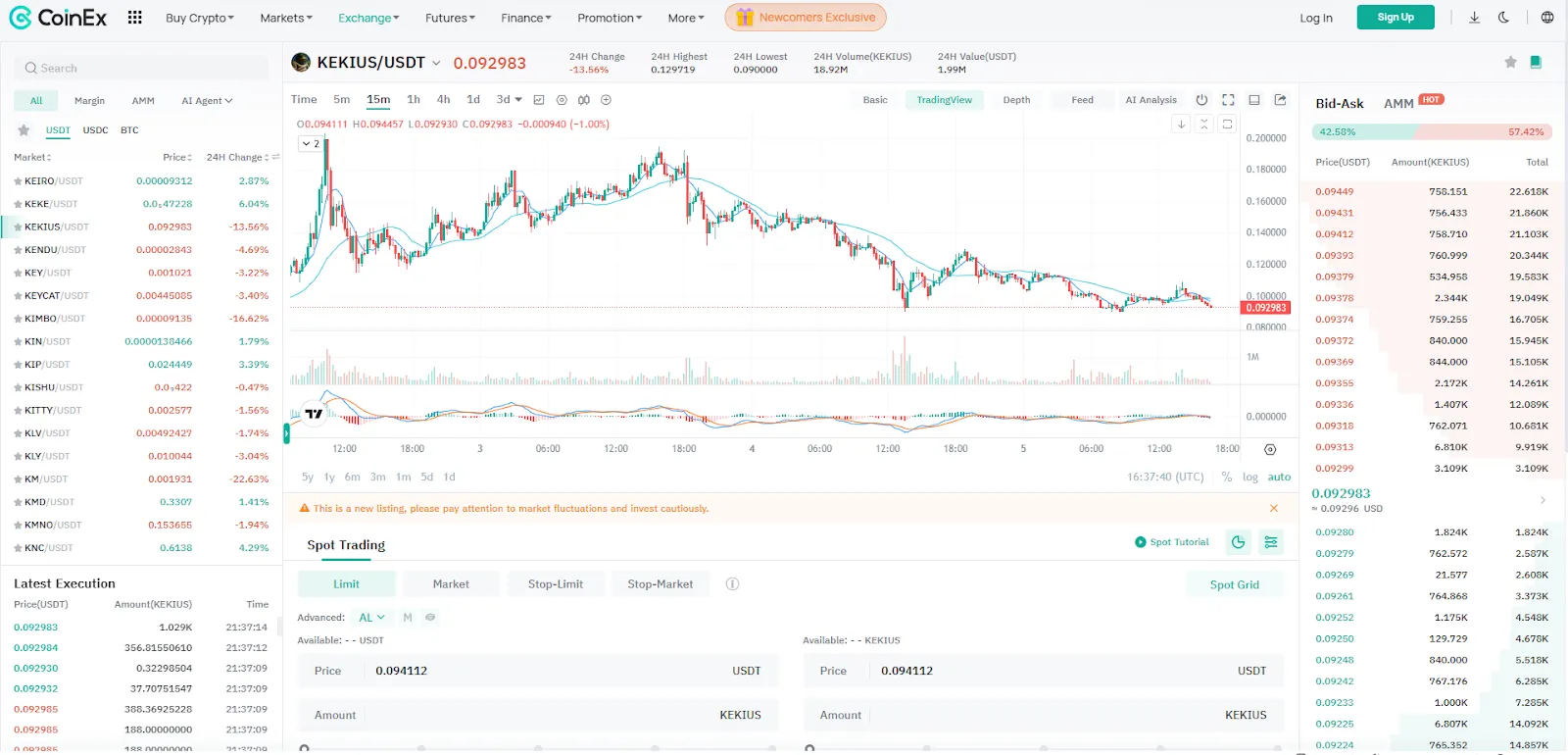Toggle visibility eye icon in Advanced row
The width and height of the screenshot is (1568, 755).
(430, 618)
